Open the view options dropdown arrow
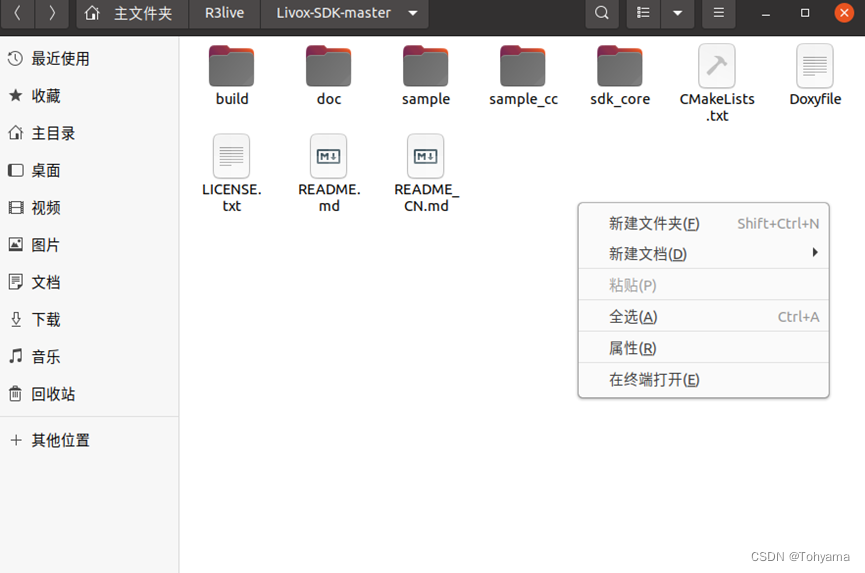This screenshot has width=865, height=573. pos(677,13)
